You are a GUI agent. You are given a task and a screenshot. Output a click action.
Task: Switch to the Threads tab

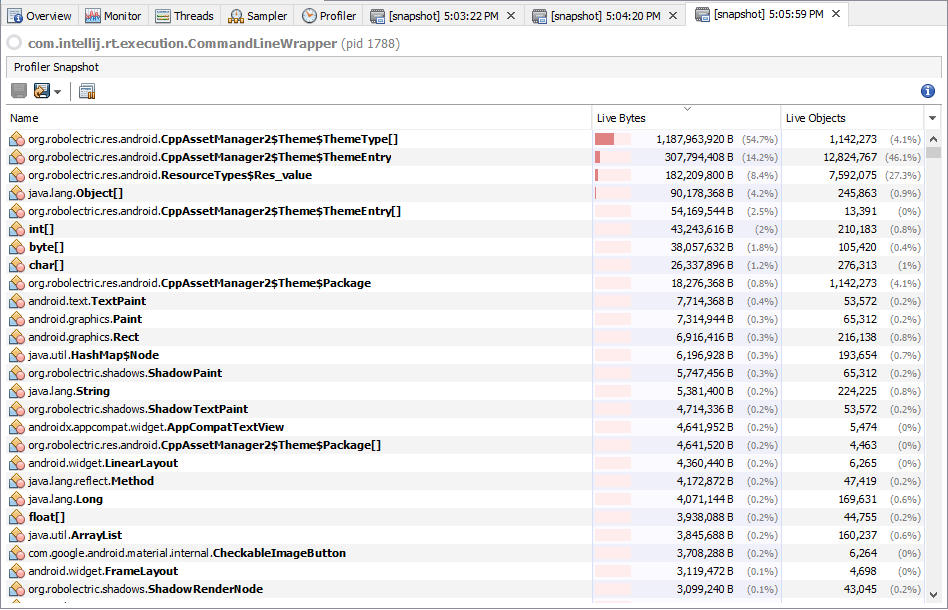point(184,15)
